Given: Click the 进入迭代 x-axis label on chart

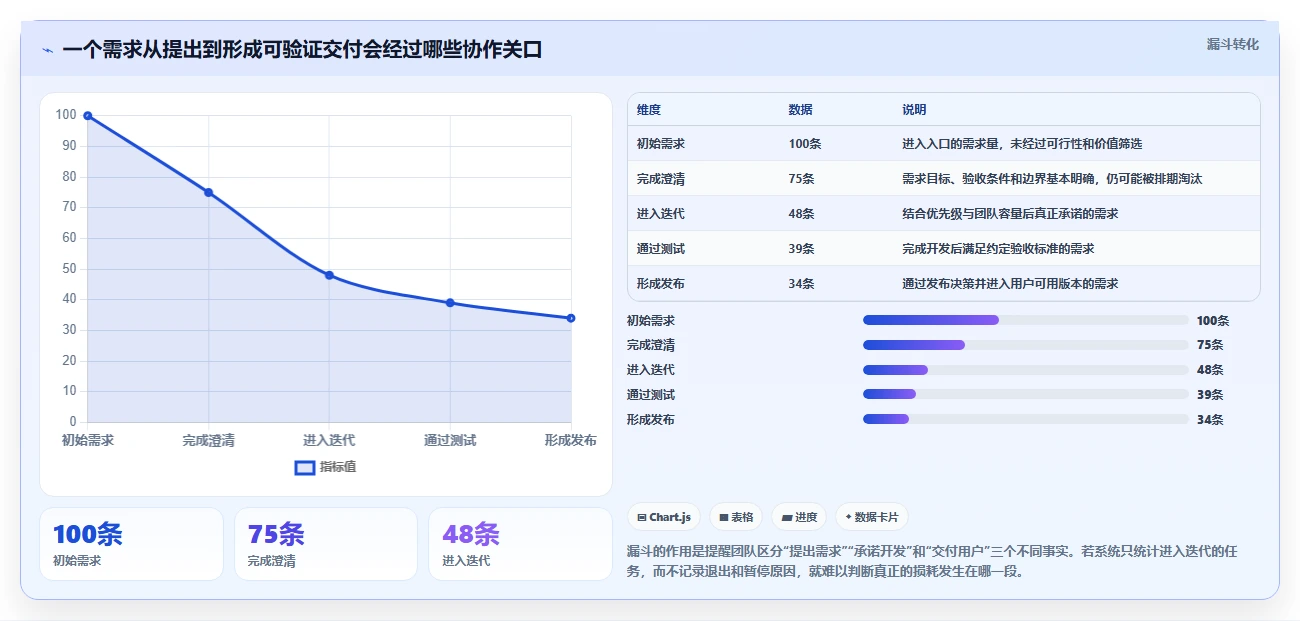Looking at the screenshot, I should pos(329,440).
